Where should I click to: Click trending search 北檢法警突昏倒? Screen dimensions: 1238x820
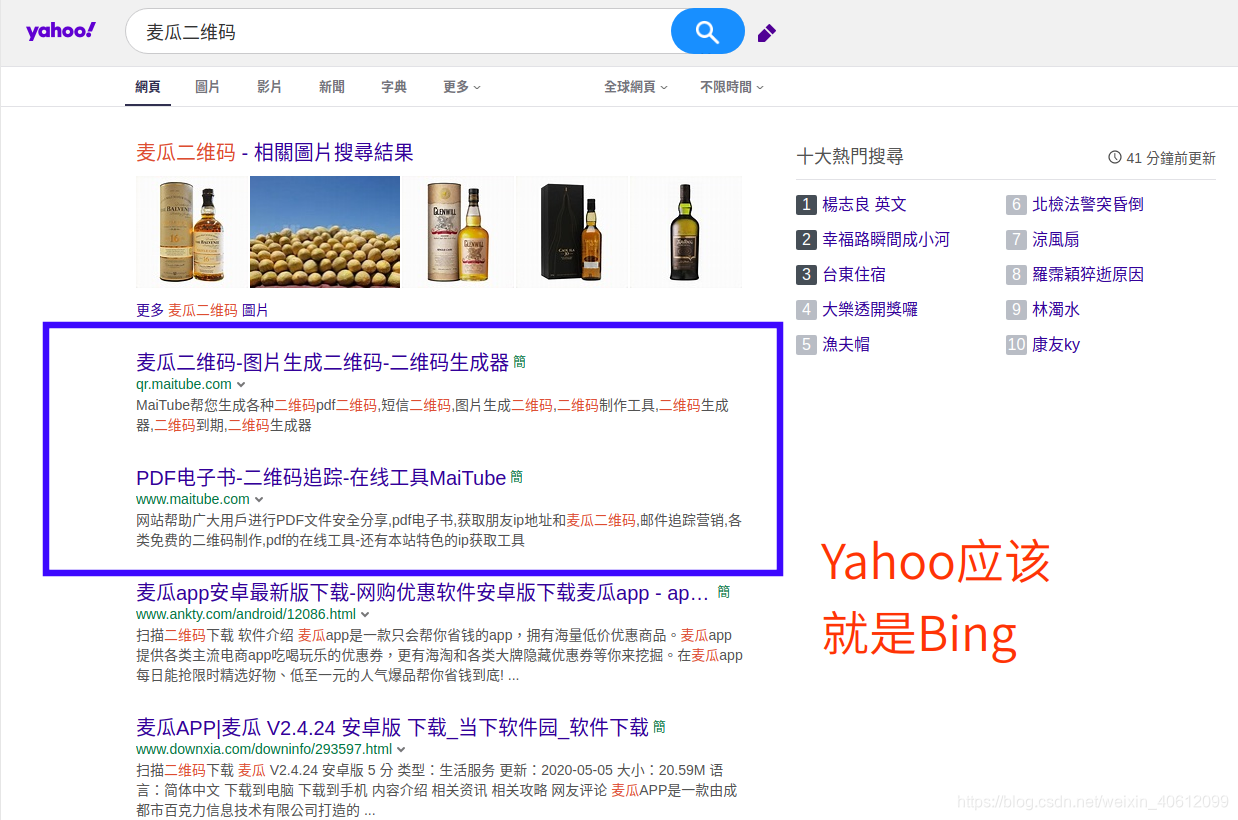coord(1088,204)
